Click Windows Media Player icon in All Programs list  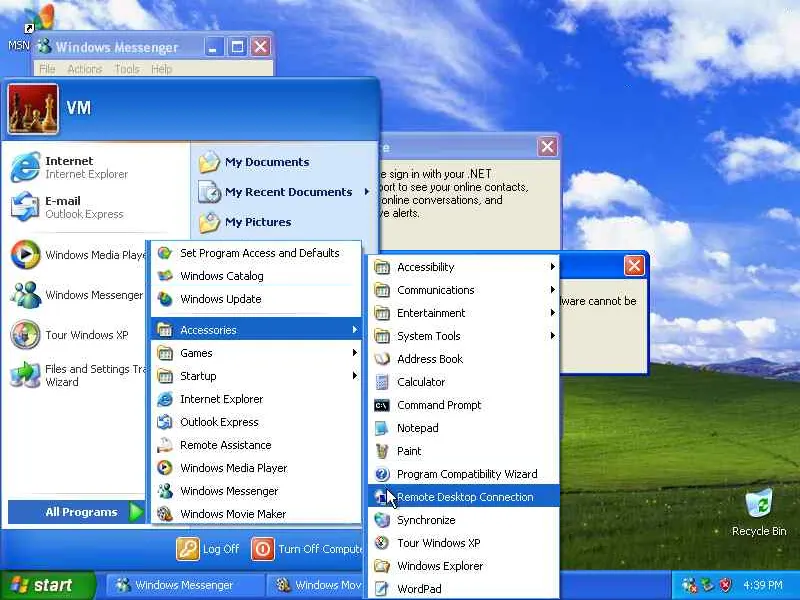tap(165, 468)
